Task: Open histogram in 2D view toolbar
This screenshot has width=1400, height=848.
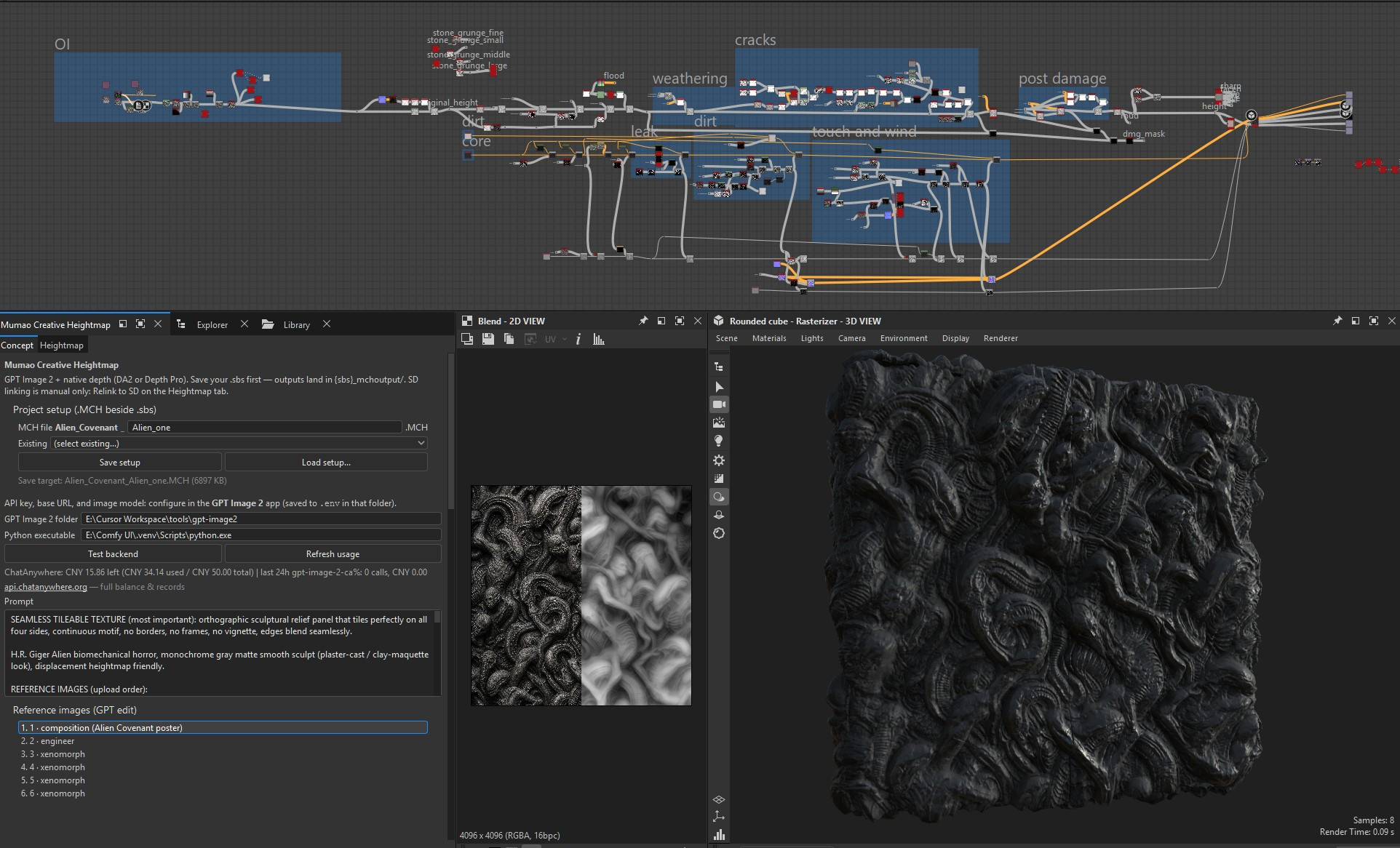Action: pyautogui.click(x=598, y=339)
